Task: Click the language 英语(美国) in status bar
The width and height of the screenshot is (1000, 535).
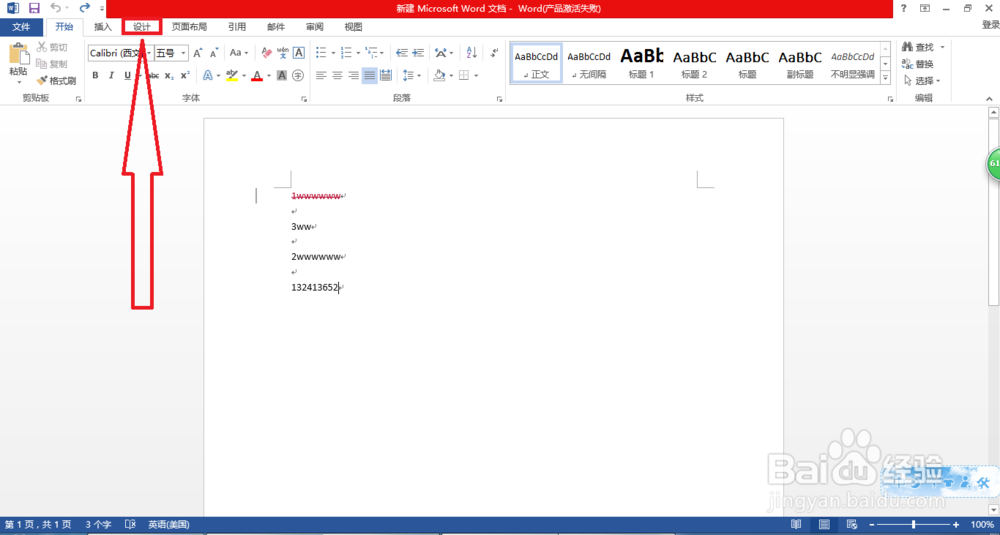Action: pyautogui.click(x=168, y=524)
